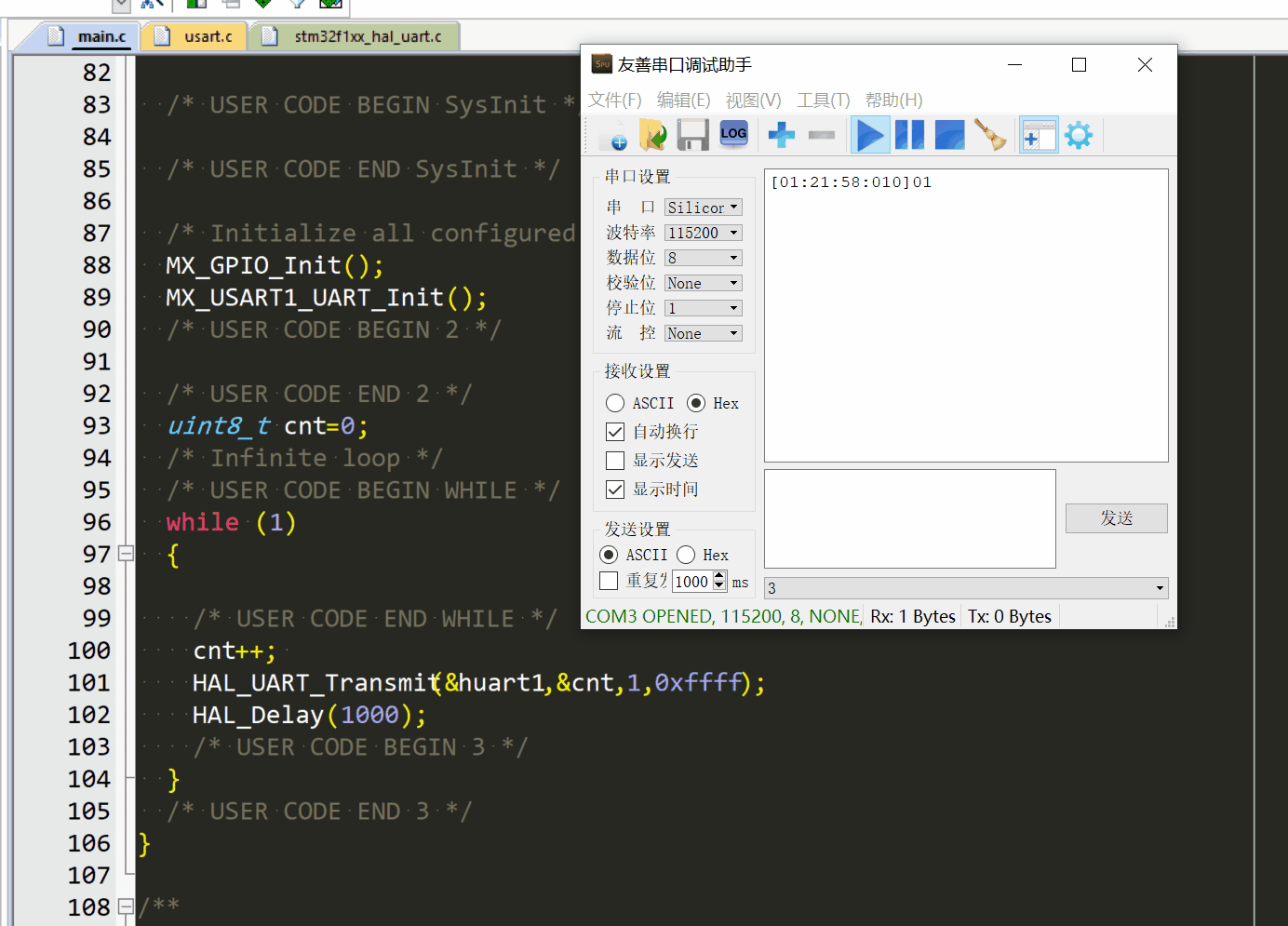Image resolution: width=1288 pixels, height=926 pixels.
Task: Increase repeat interval with up arrow
Action: [x=718, y=576]
